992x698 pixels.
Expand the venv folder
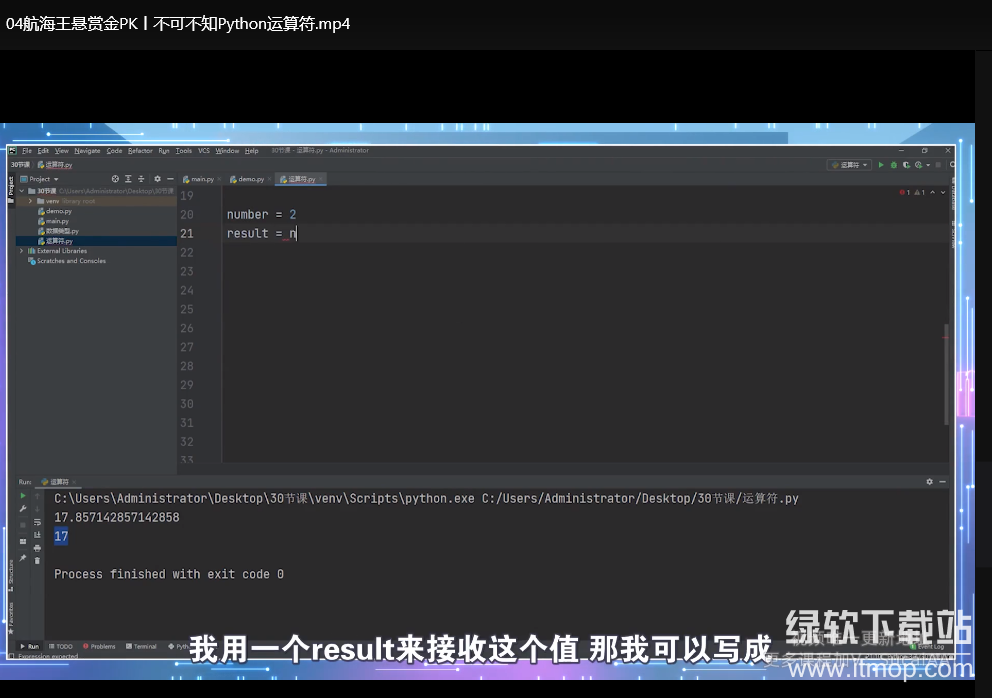pos(31,201)
